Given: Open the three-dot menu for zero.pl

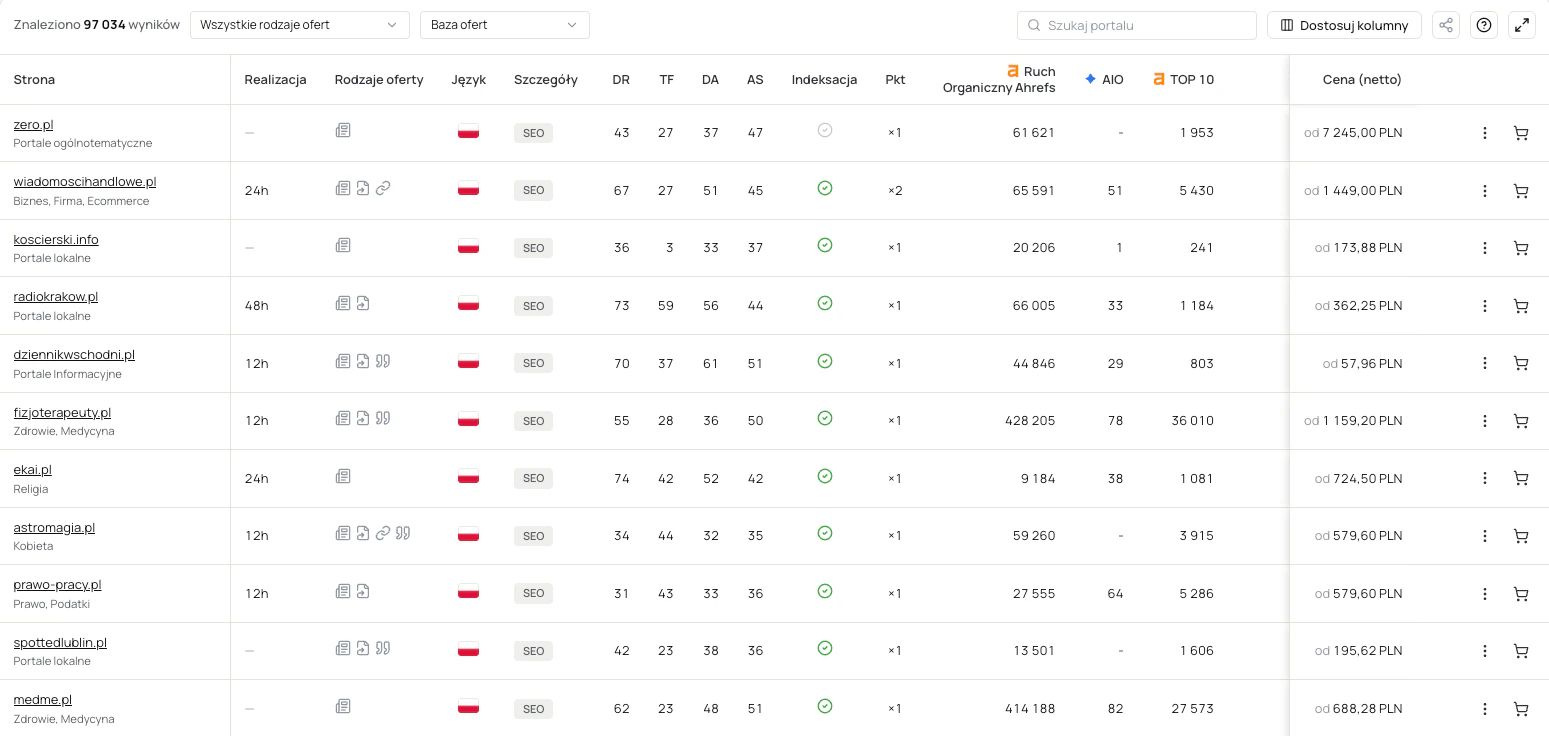Looking at the screenshot, I should (x=1485, y=133).
